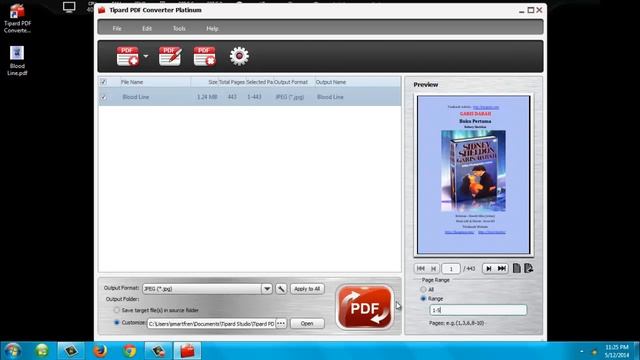Click the JPEG output format cell
Image resolution: width=640 pixels, height=360 pixels.
pos(290,97)
